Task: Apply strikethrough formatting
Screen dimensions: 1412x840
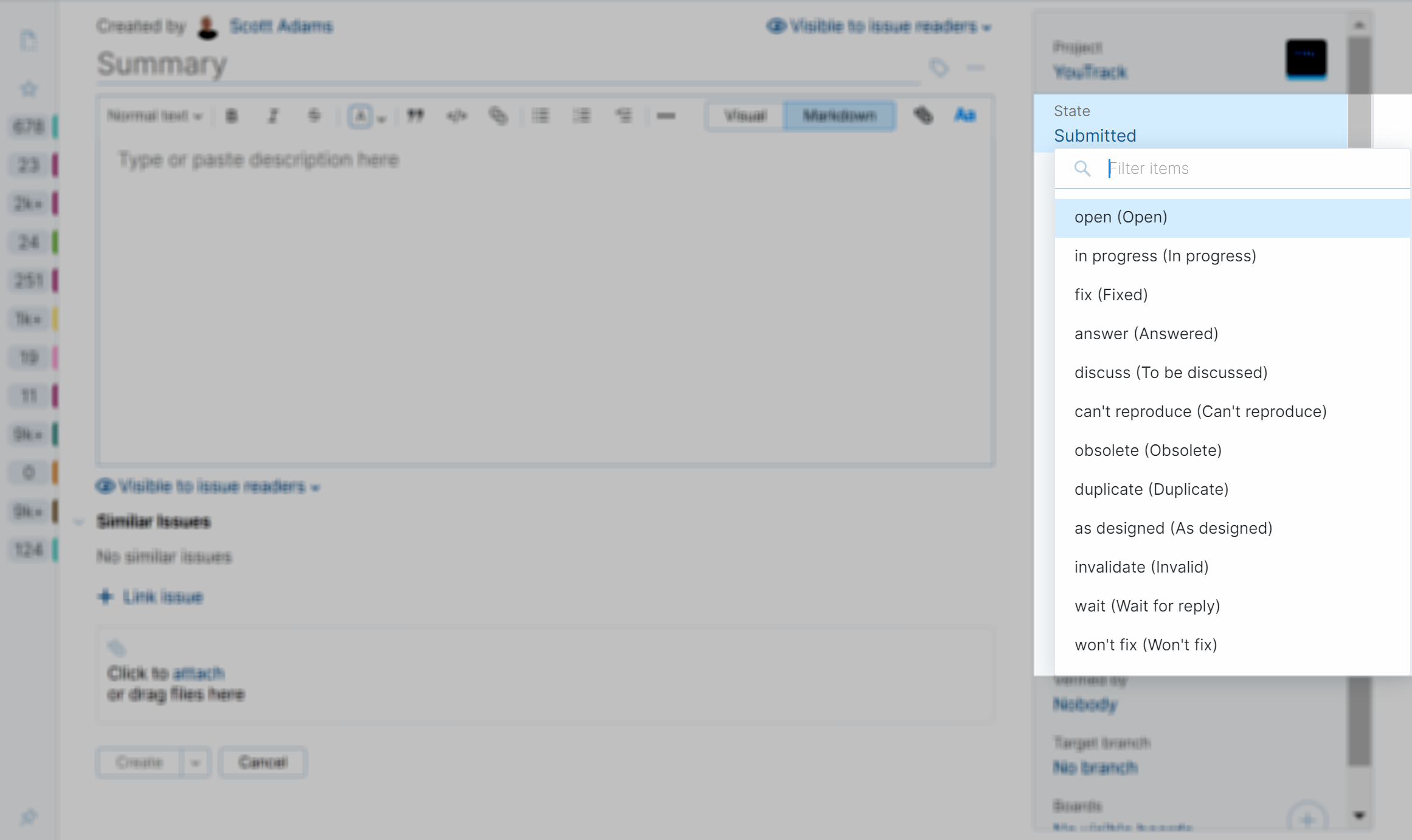Action: pyautogui.click(x=314, y=115)
